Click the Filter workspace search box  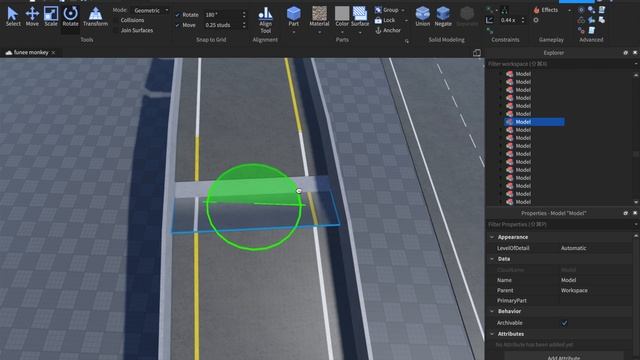pos(559,64)
